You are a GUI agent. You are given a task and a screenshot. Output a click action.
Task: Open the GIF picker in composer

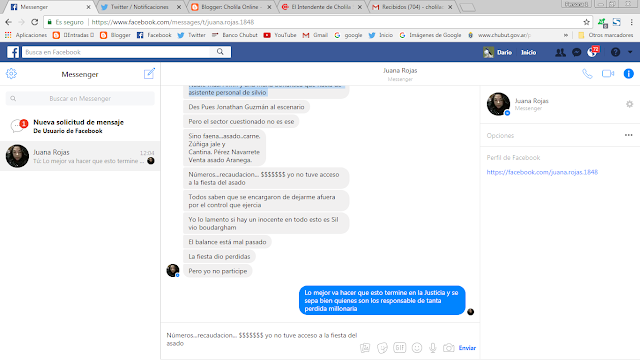399,348
